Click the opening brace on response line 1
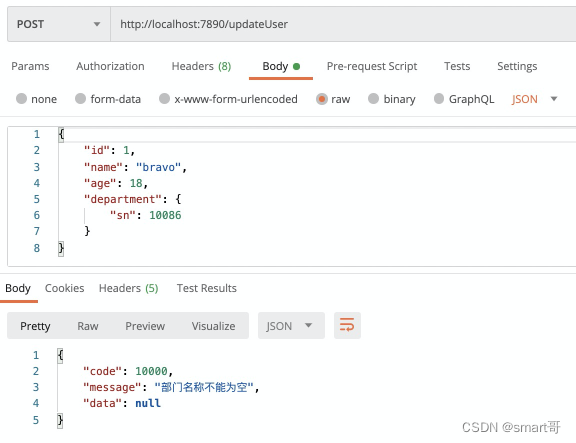 click(60, 356)
